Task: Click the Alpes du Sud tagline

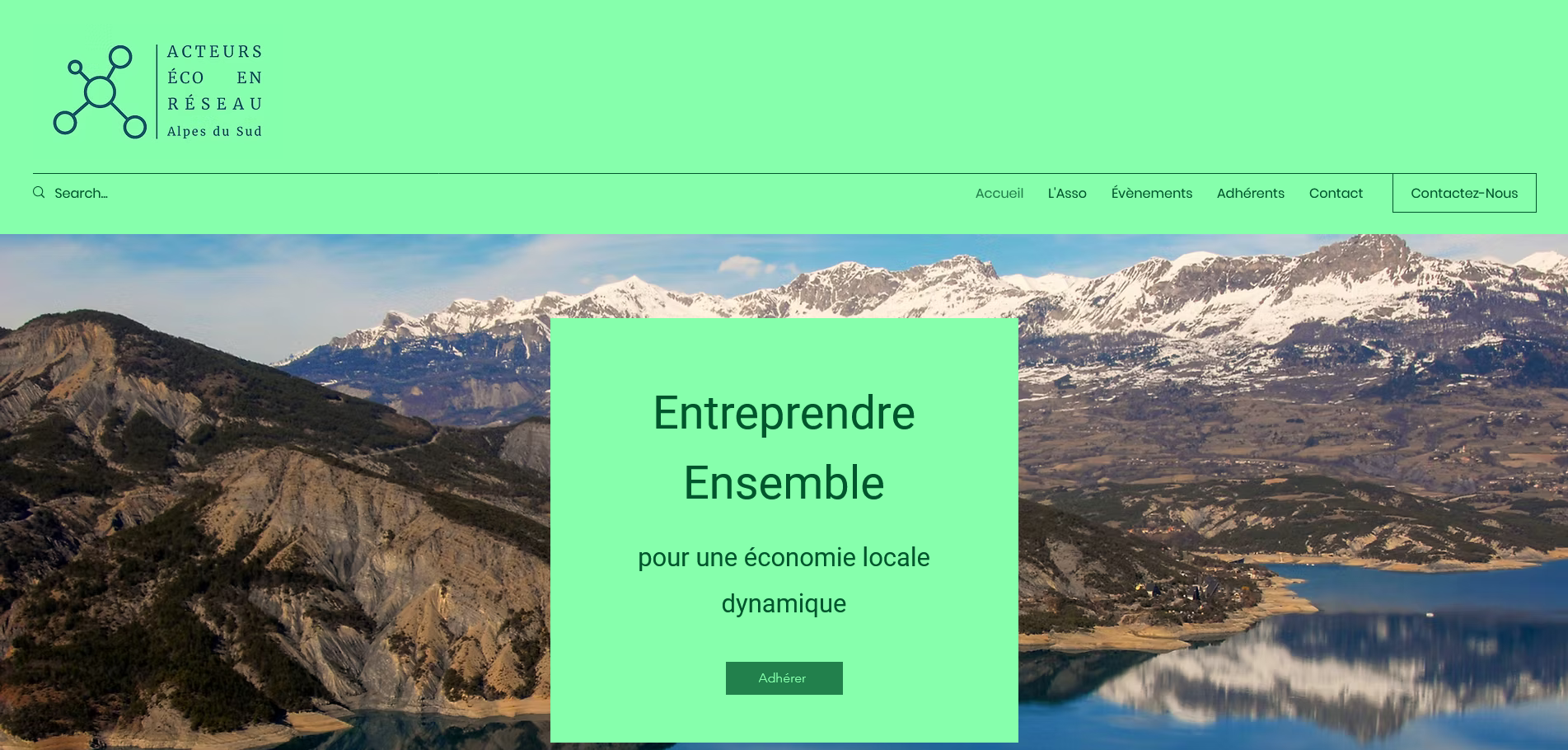Action: tap(215, 131)
